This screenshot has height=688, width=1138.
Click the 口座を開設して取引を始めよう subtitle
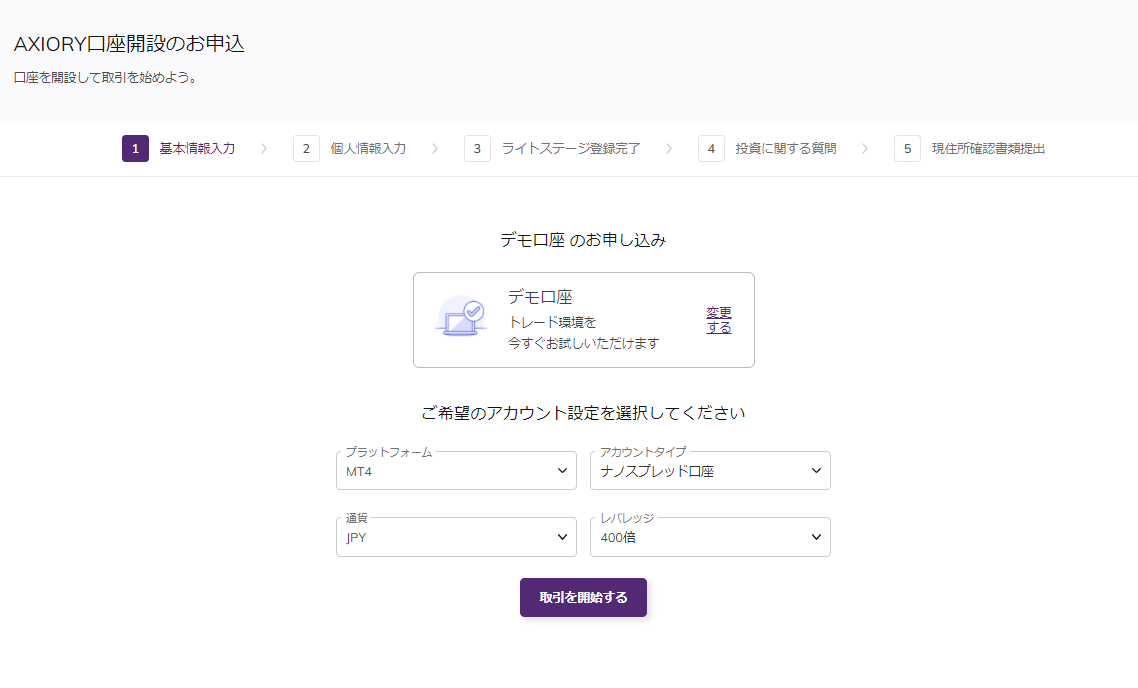tap(106, 78)
